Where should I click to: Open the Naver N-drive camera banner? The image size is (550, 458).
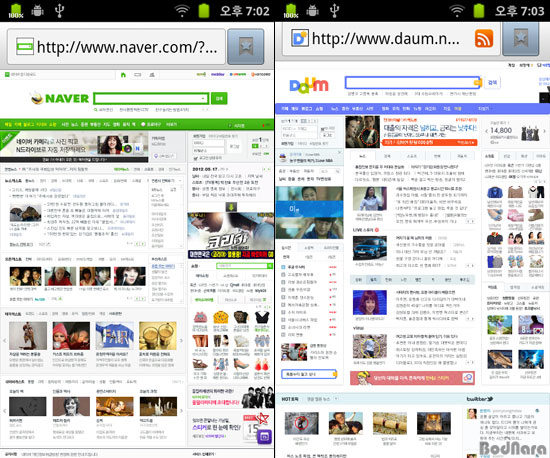74,146
